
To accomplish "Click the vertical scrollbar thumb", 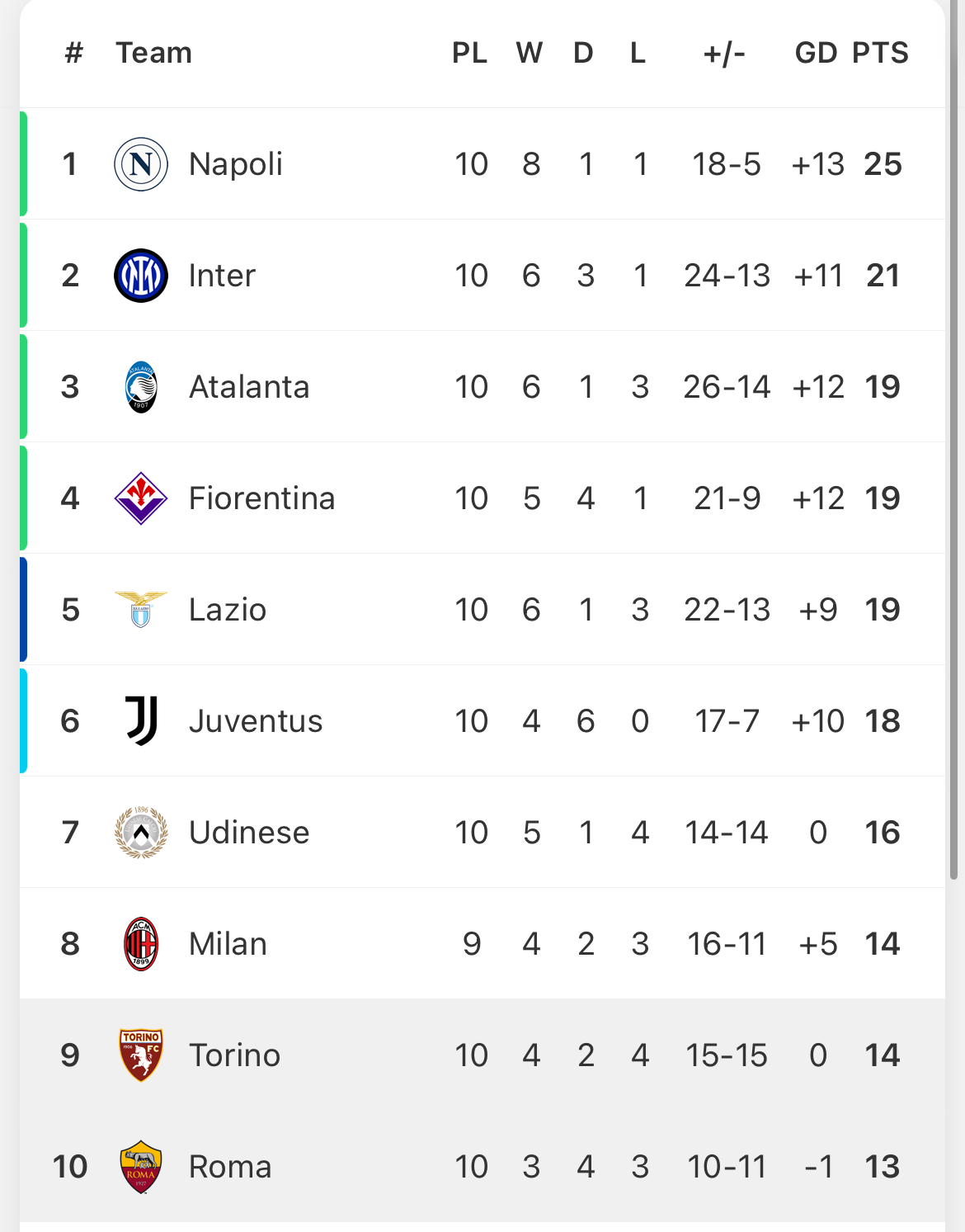I will 954,440.
